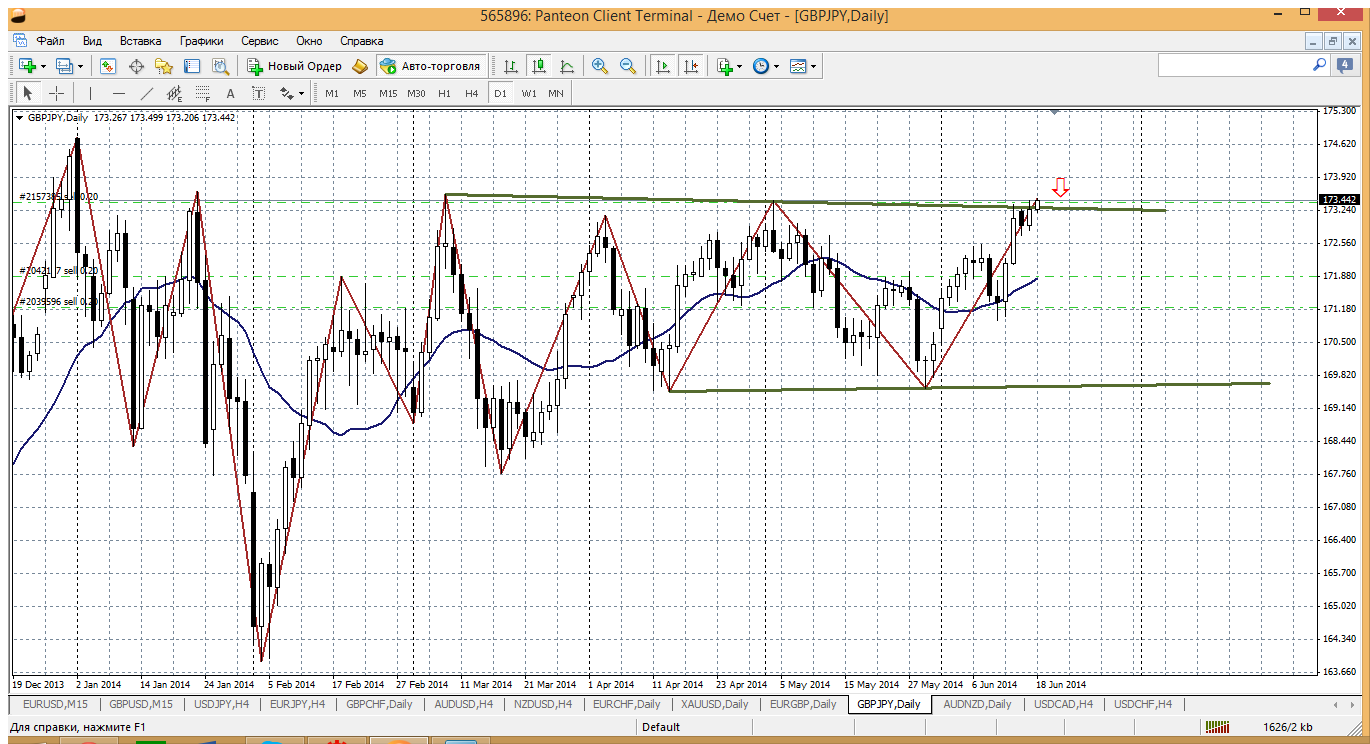The width and height of the screenshot is (1370, 744).
Task: Click the Новый Ордер button
Action: click(295, 66)
